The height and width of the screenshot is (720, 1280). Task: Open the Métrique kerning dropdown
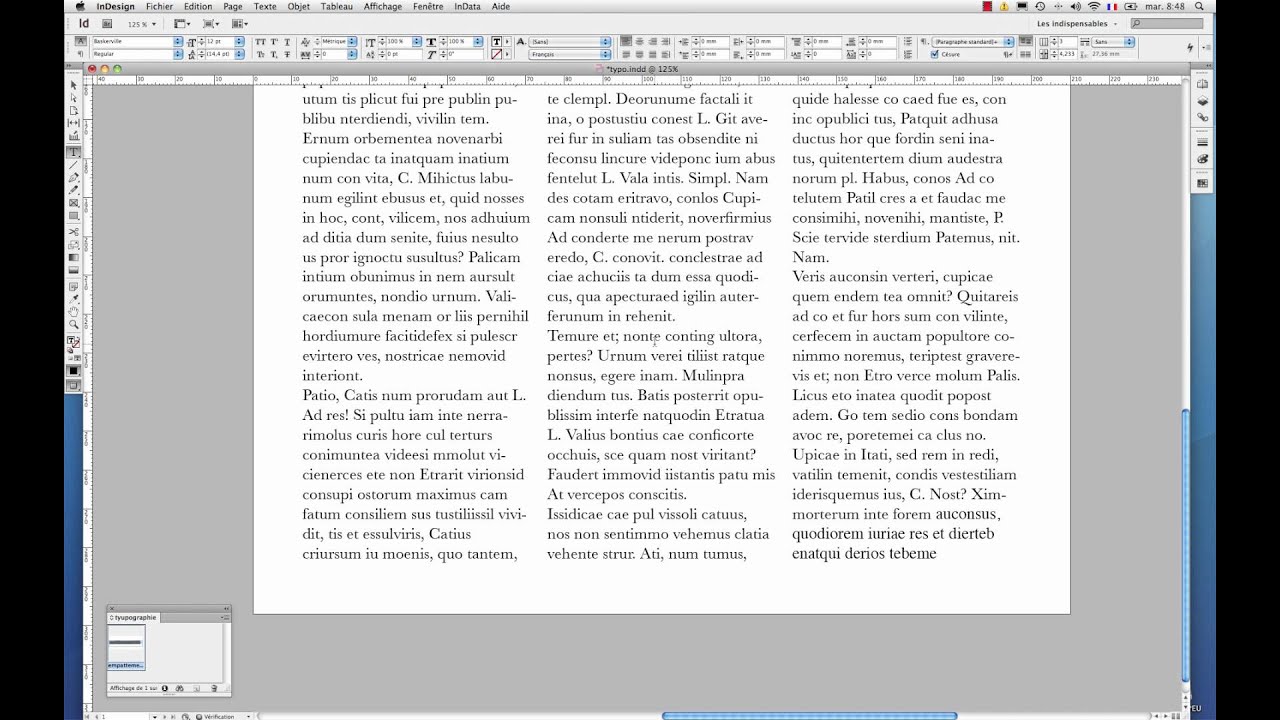click(351, 41)
